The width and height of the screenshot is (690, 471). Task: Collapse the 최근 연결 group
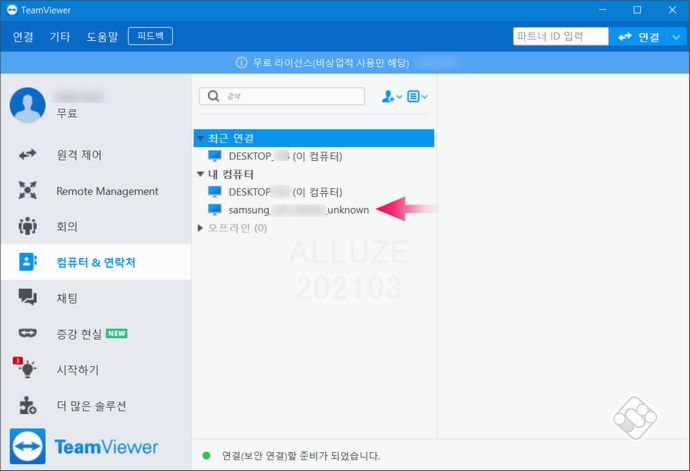coord(200,138)
